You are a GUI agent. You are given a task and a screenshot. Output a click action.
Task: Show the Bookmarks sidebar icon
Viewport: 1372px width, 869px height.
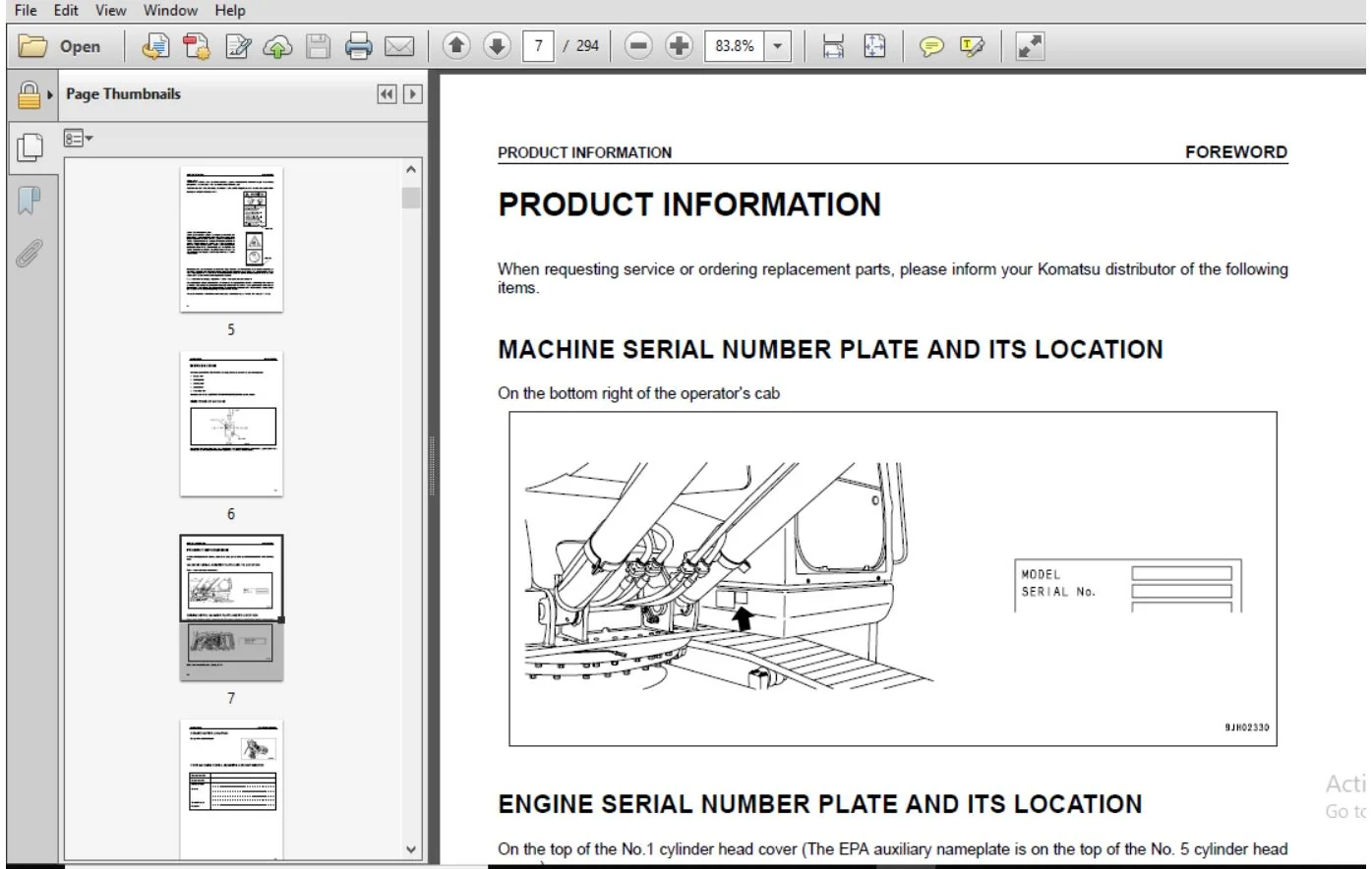(x=30, y=201)
